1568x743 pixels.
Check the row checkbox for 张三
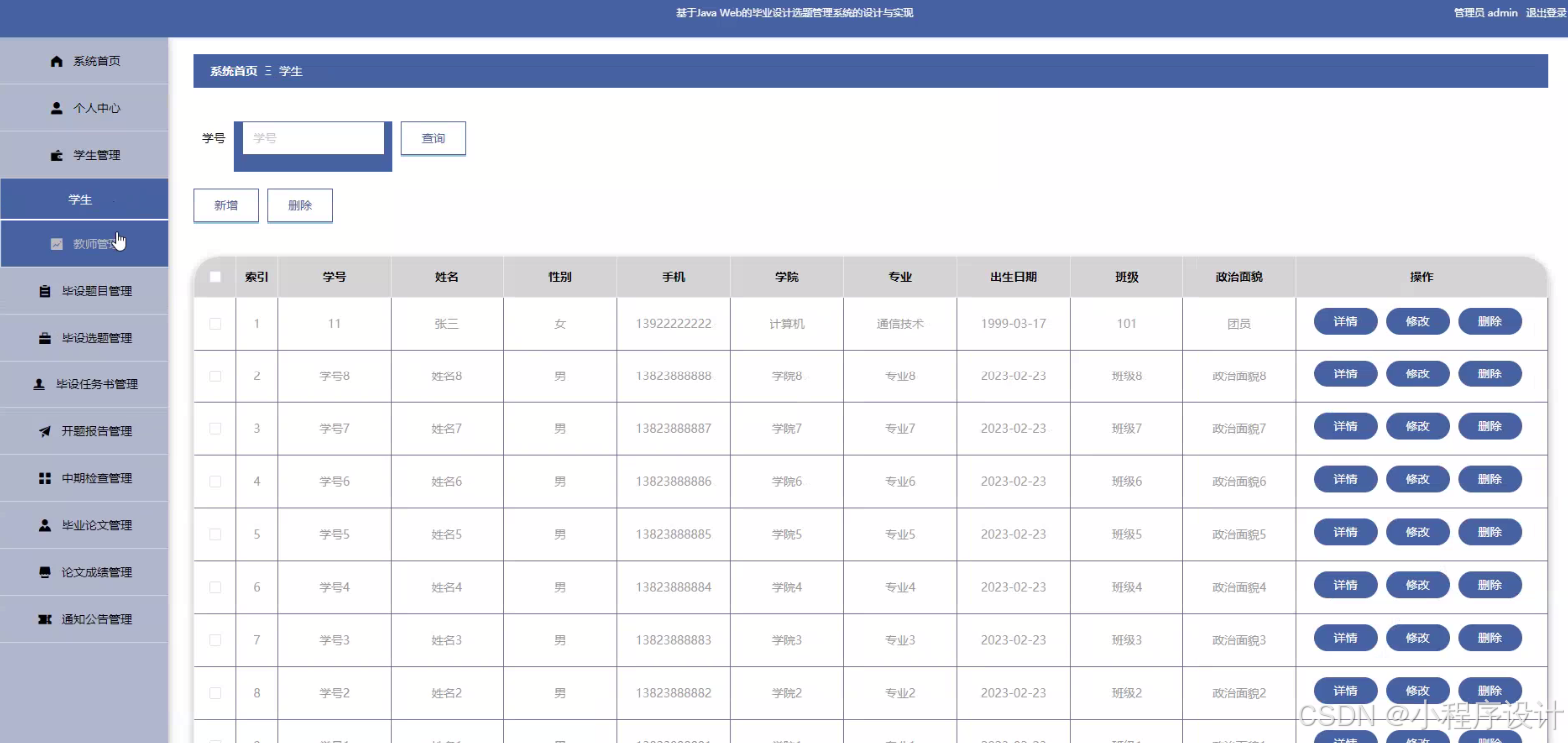pos(215,324)
